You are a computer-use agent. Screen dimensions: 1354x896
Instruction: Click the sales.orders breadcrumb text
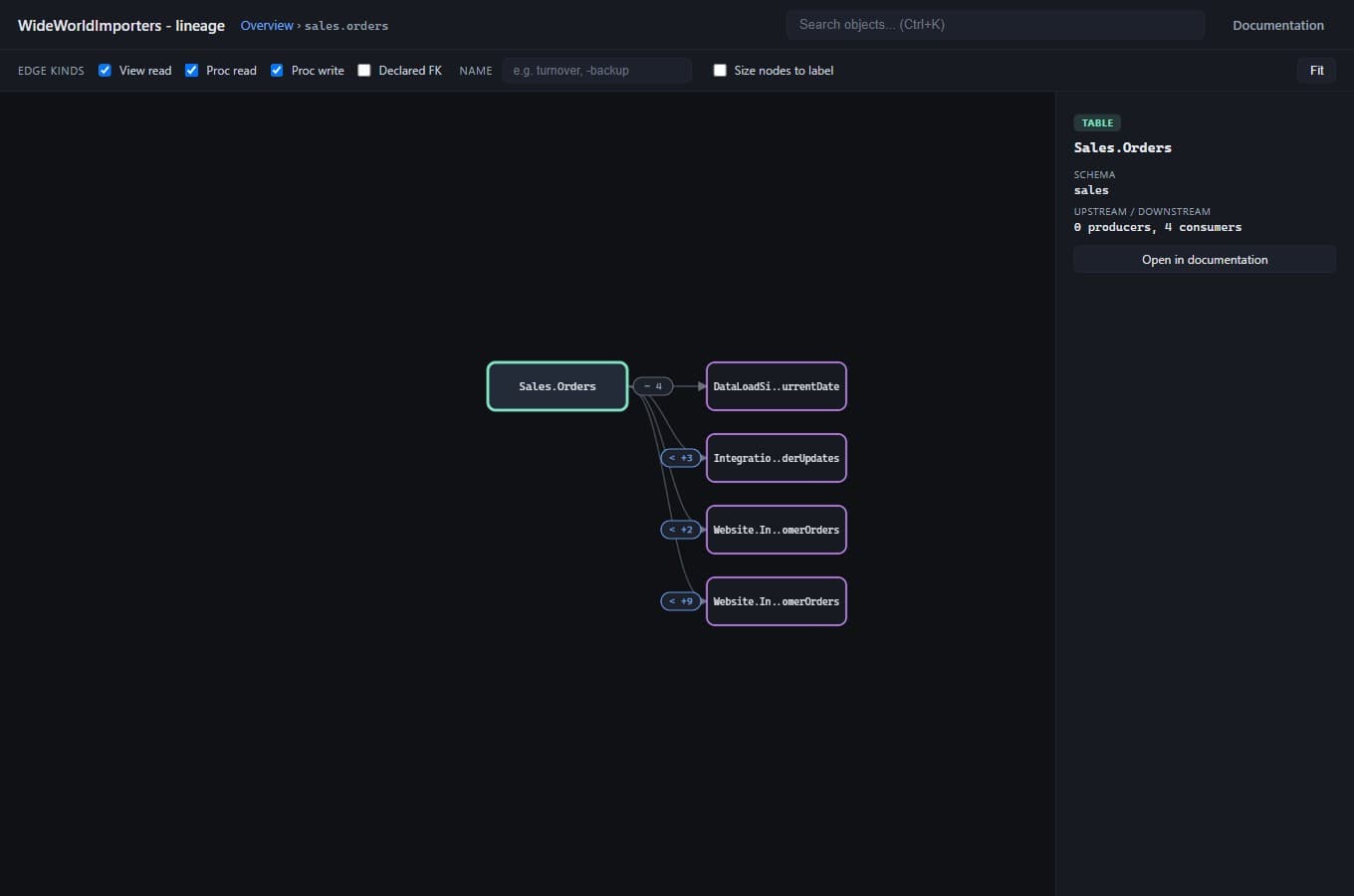point(346,26)
